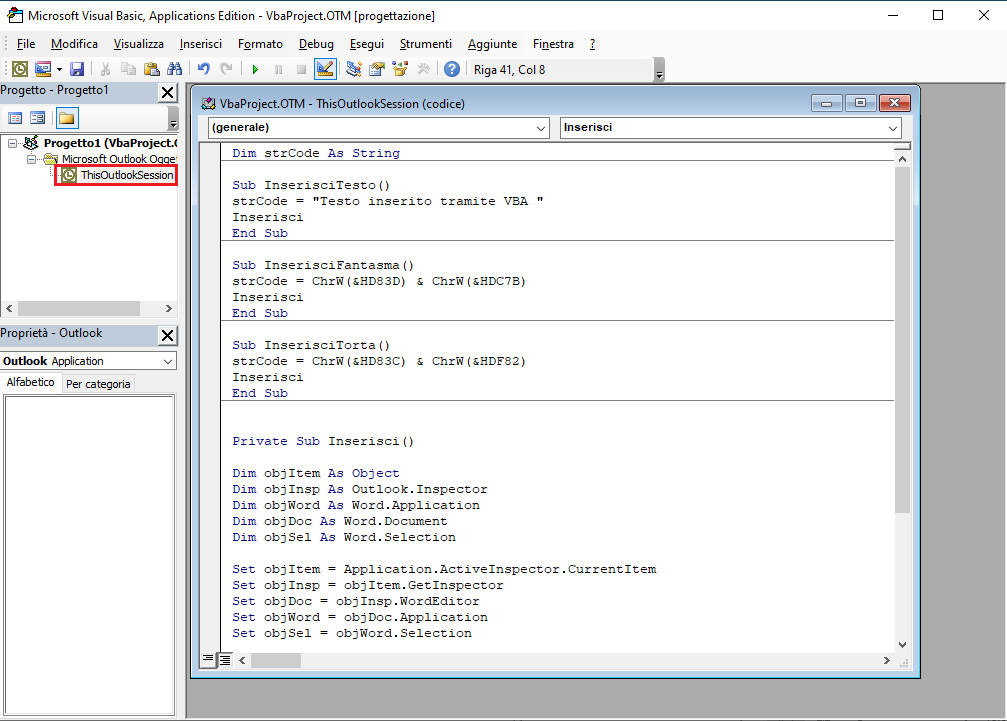Click the code window horizontal scrollbar thumb

coord(276,660)
